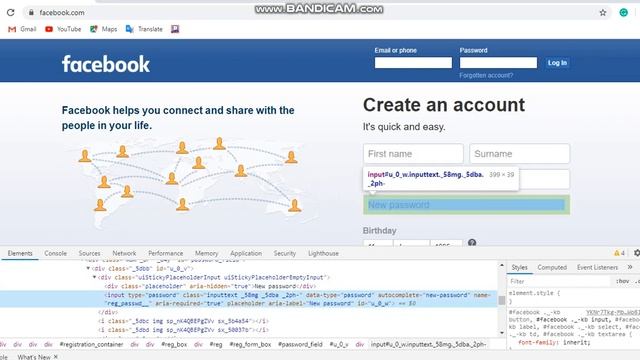Switch to the Elements tab

pyautogui.click(x=20, y=253)
